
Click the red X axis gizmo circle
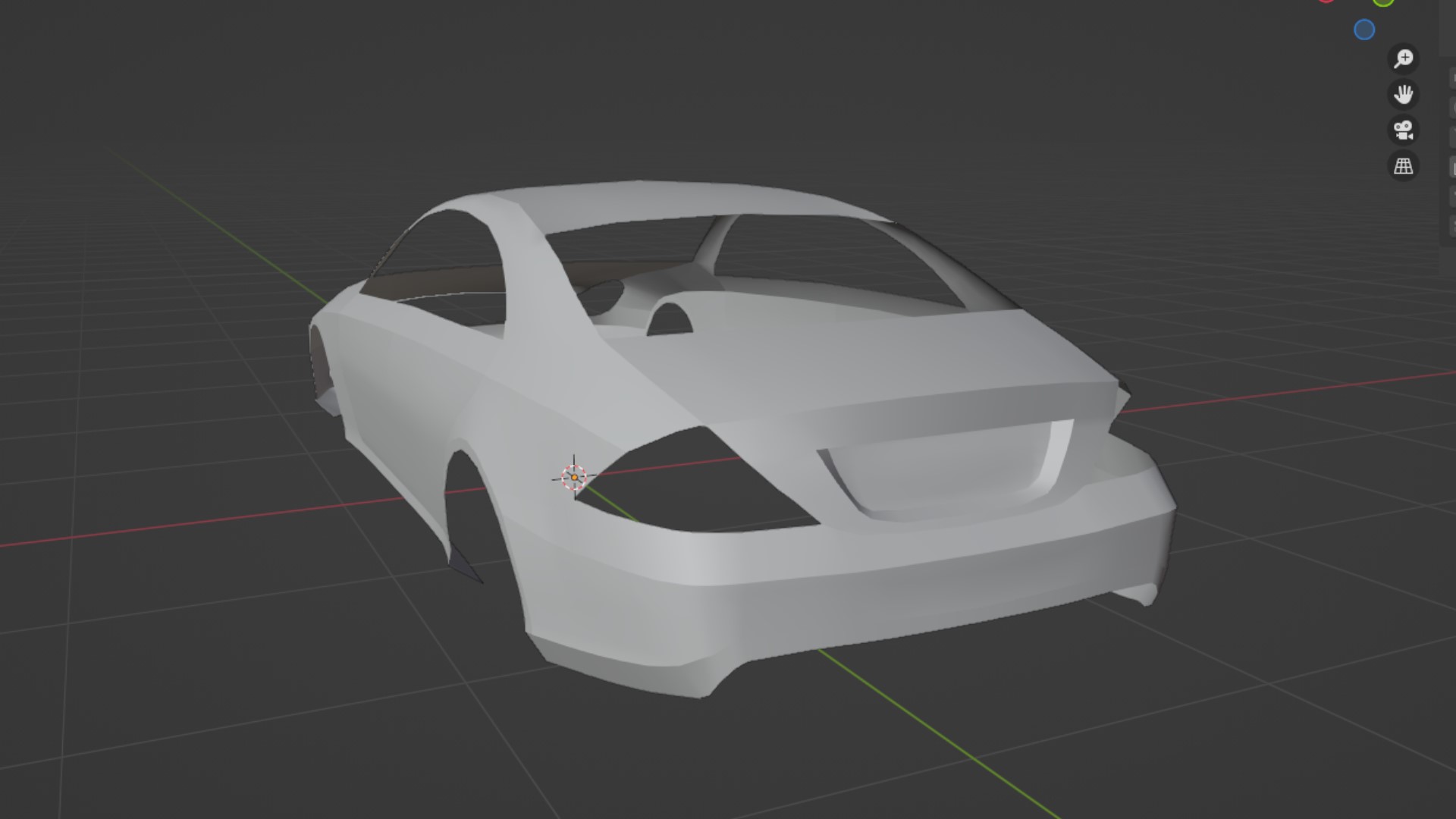coord(1326,1)
